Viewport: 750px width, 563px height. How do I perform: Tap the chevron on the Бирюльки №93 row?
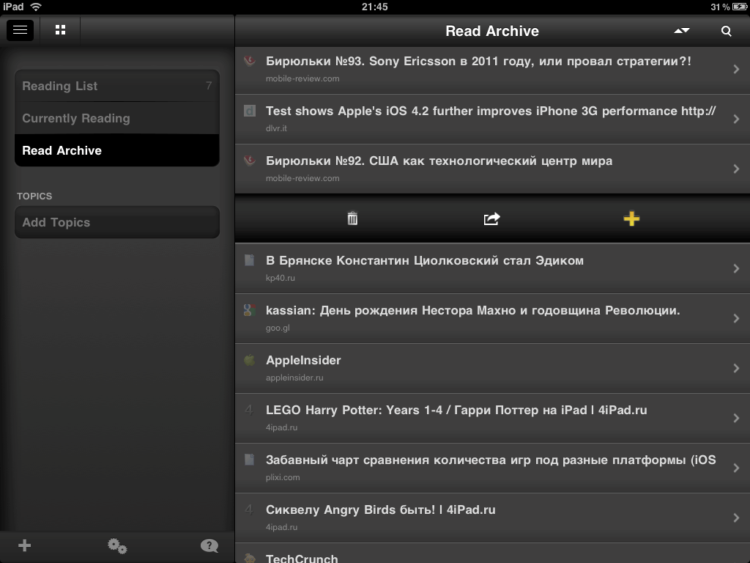pos(736,69)
